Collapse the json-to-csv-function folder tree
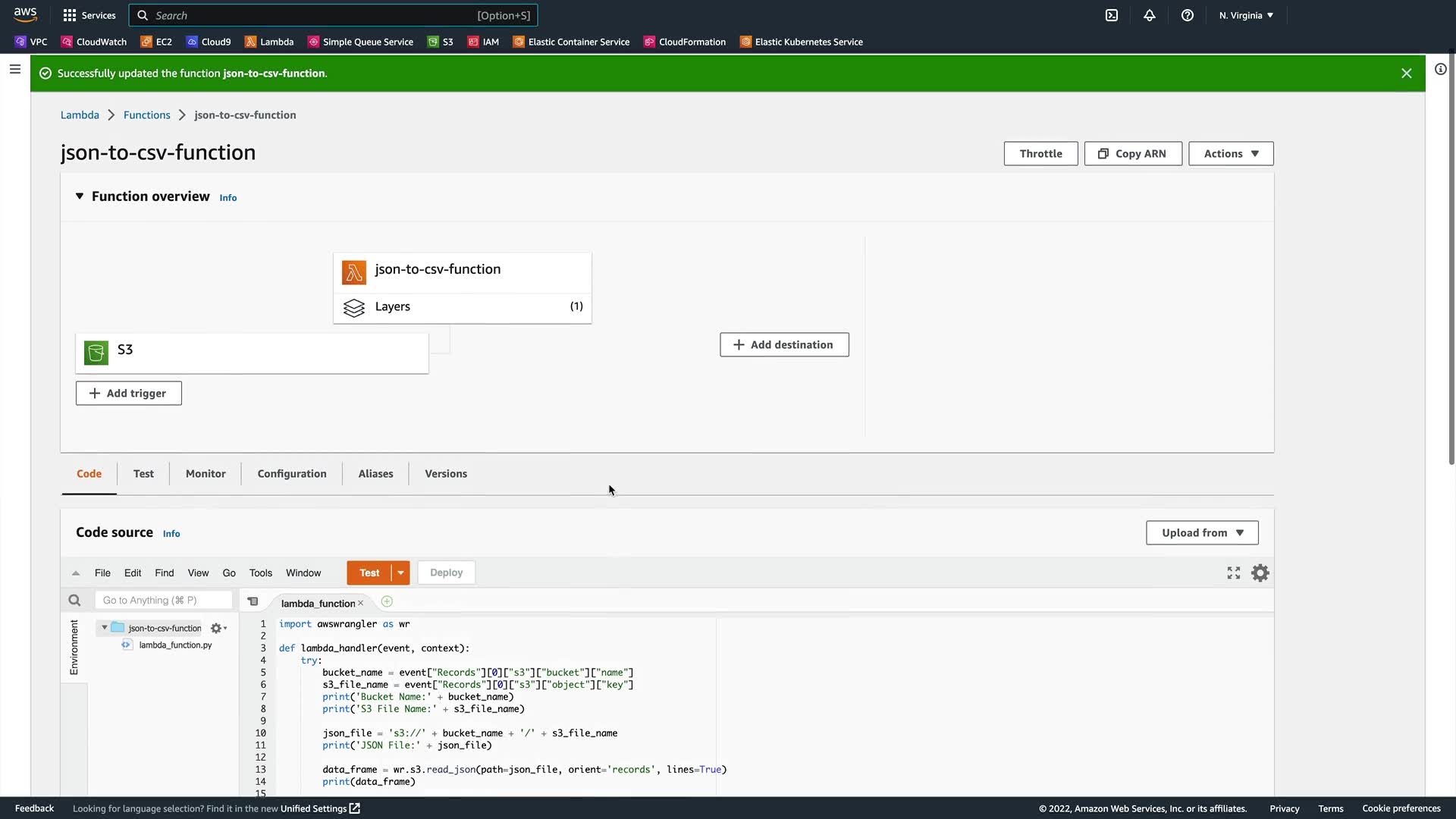Screen dimensions: 1456x819 105,628
